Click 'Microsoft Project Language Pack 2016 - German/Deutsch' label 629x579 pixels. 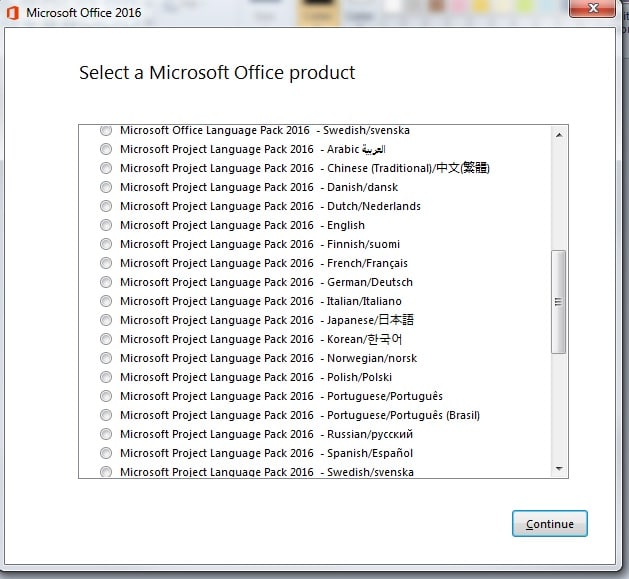[x=266, y=282]
